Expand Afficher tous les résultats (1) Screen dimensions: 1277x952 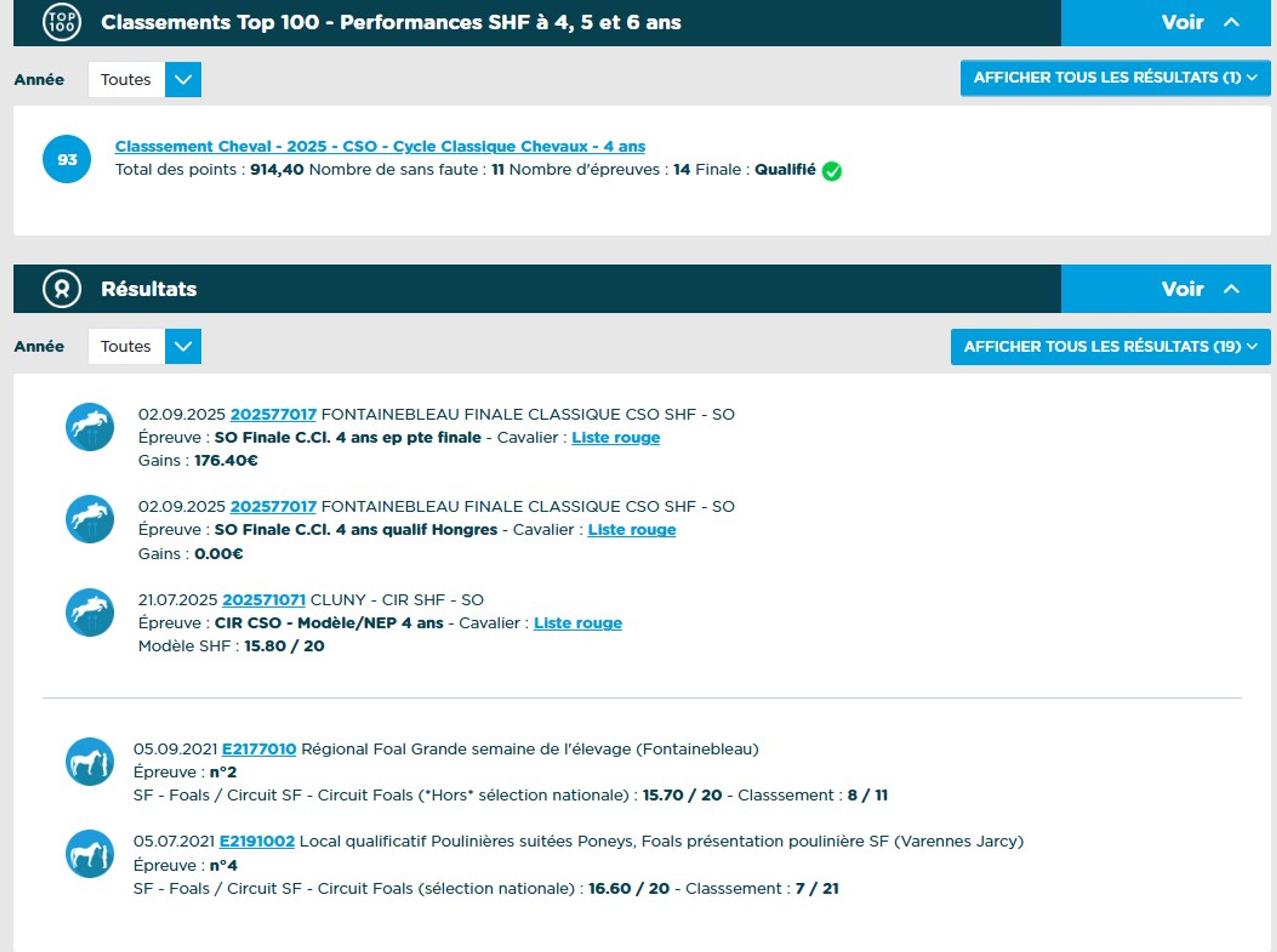click(x=1114, y=78)
